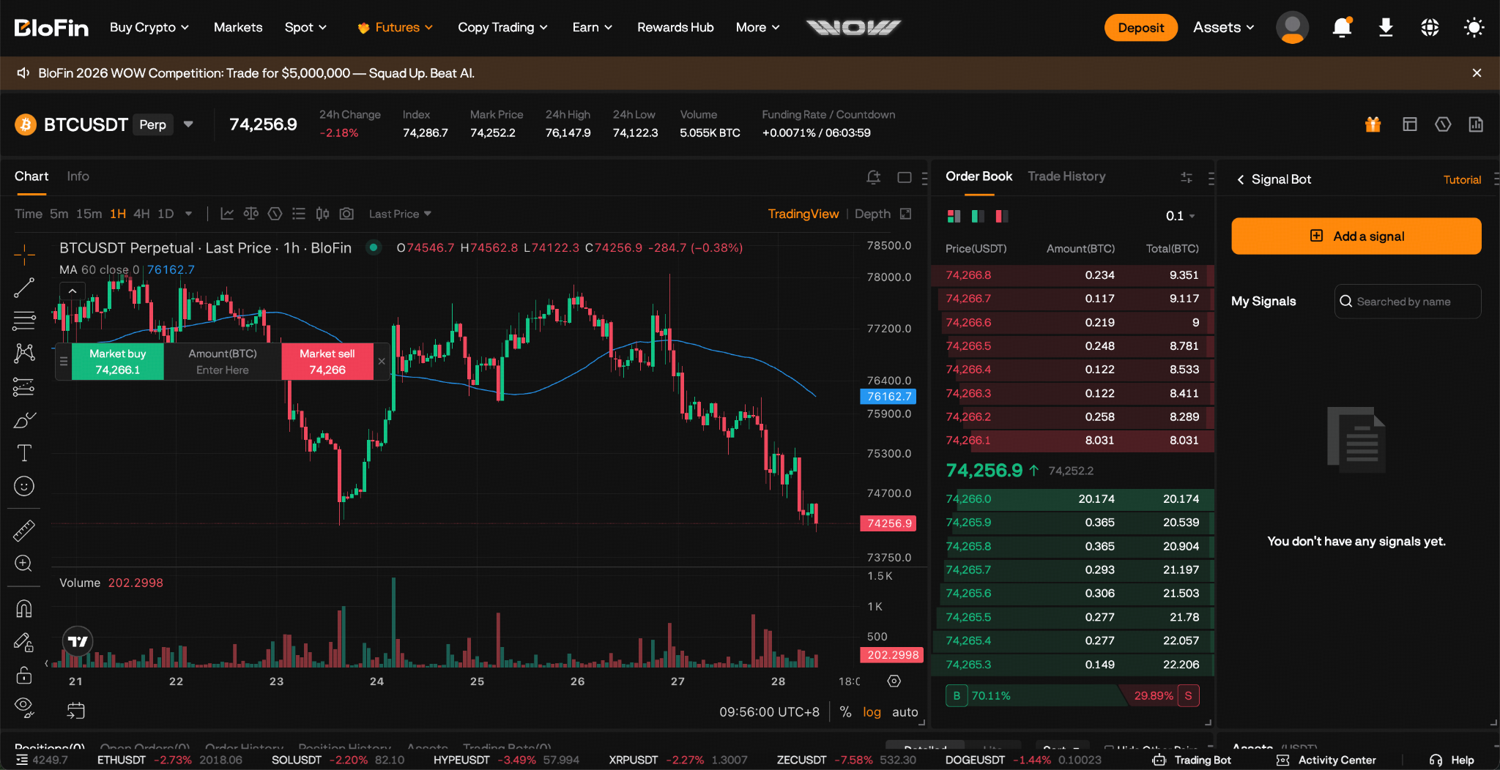Select the ruler measure tool

pyautogui.click(x=24, y=530)
